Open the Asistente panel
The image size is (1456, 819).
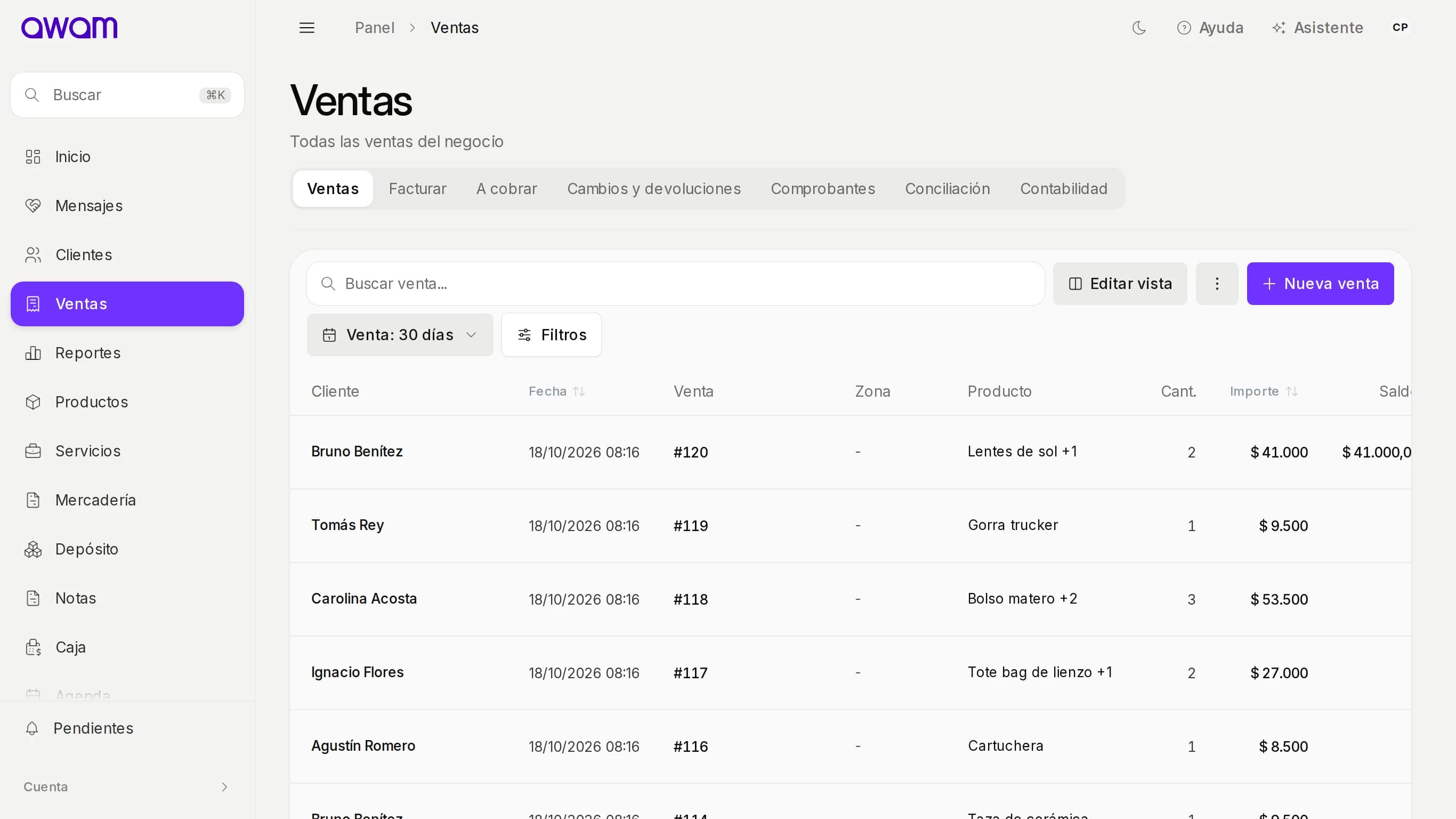1317,28
